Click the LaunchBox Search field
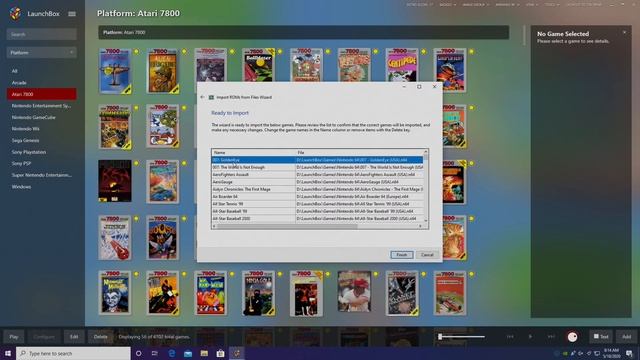640x360 pixels. 42,34
